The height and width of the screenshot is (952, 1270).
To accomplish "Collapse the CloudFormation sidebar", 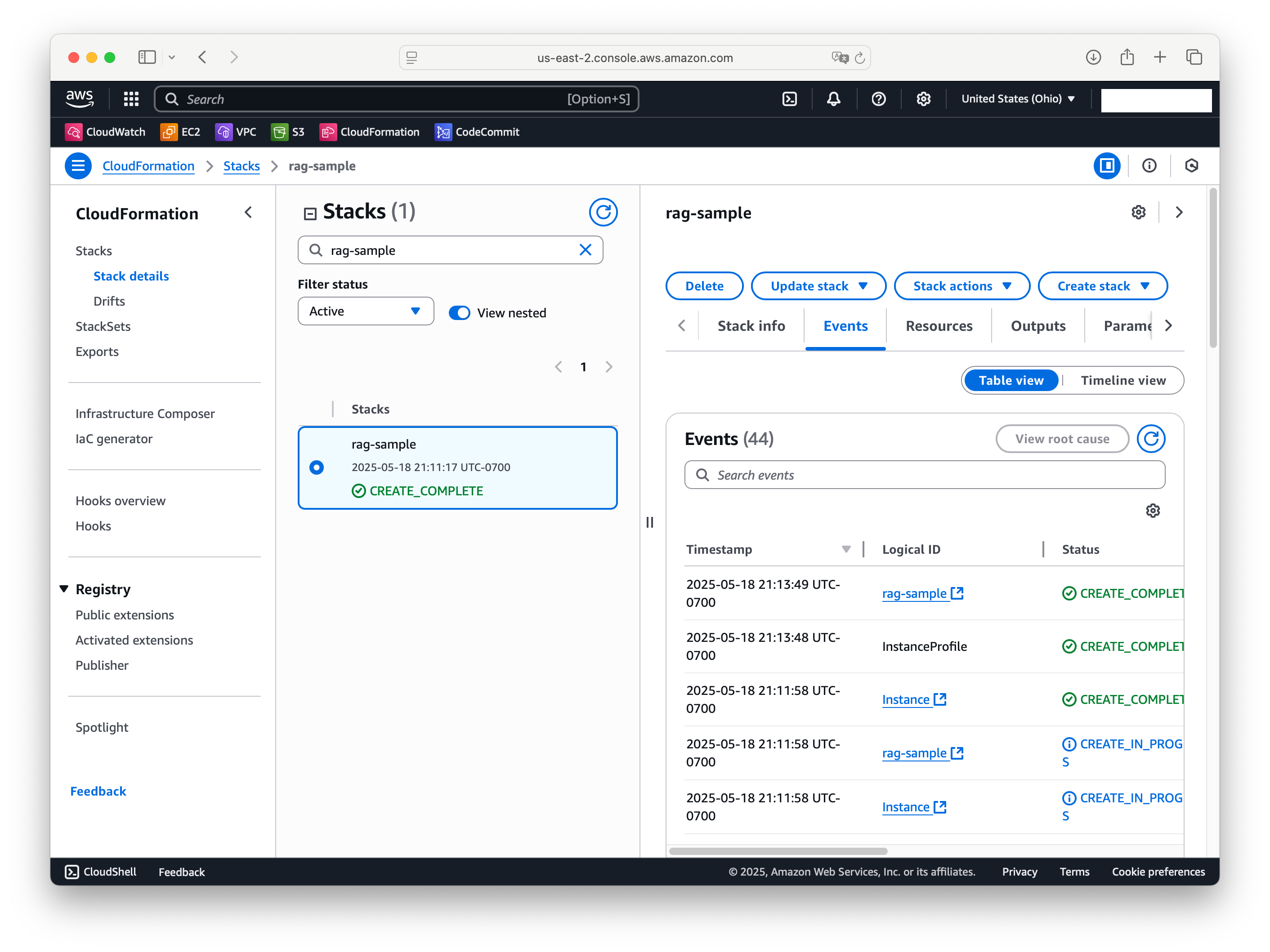I will pos(248,213).
